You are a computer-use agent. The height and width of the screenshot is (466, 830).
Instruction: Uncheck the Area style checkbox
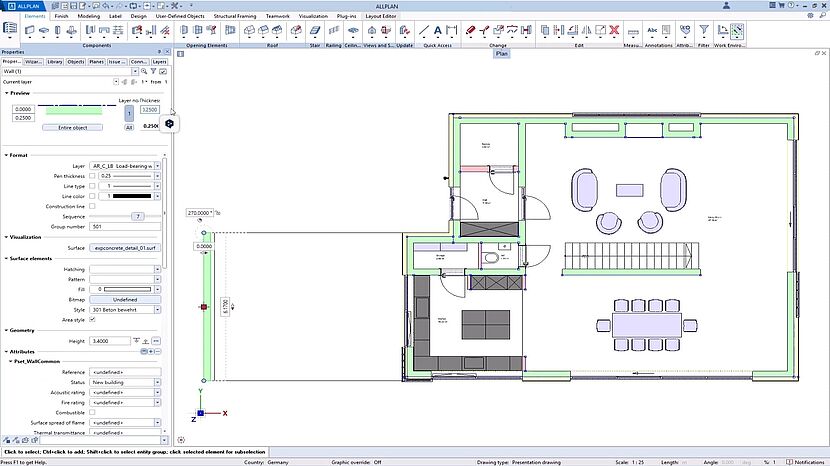(93, 319)
